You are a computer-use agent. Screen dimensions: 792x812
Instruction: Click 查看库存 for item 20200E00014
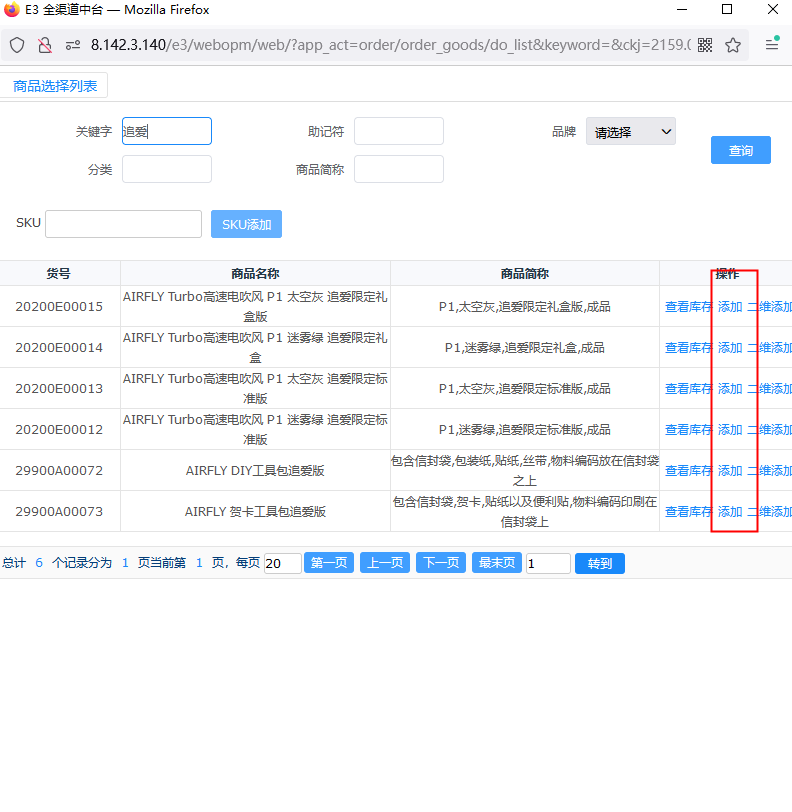tap(688, 347)
